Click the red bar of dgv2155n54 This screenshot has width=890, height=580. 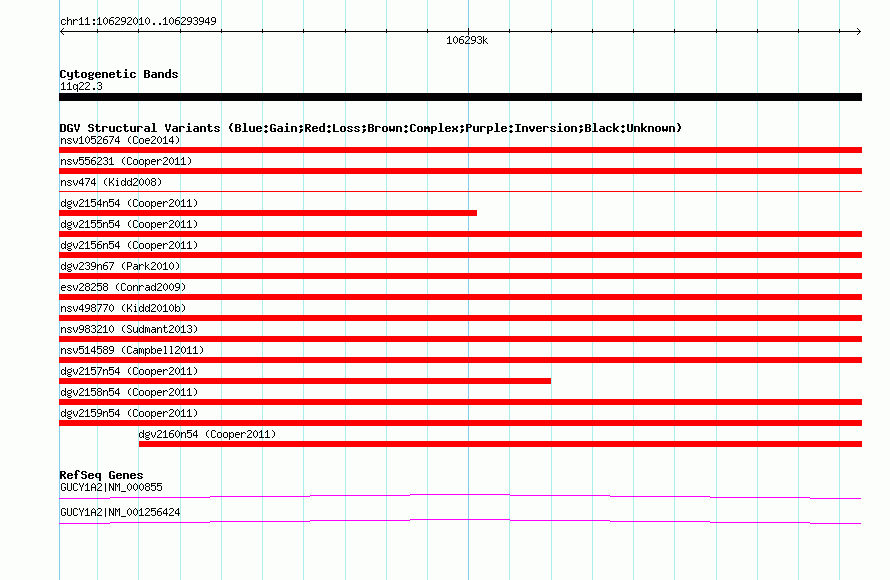460,234
